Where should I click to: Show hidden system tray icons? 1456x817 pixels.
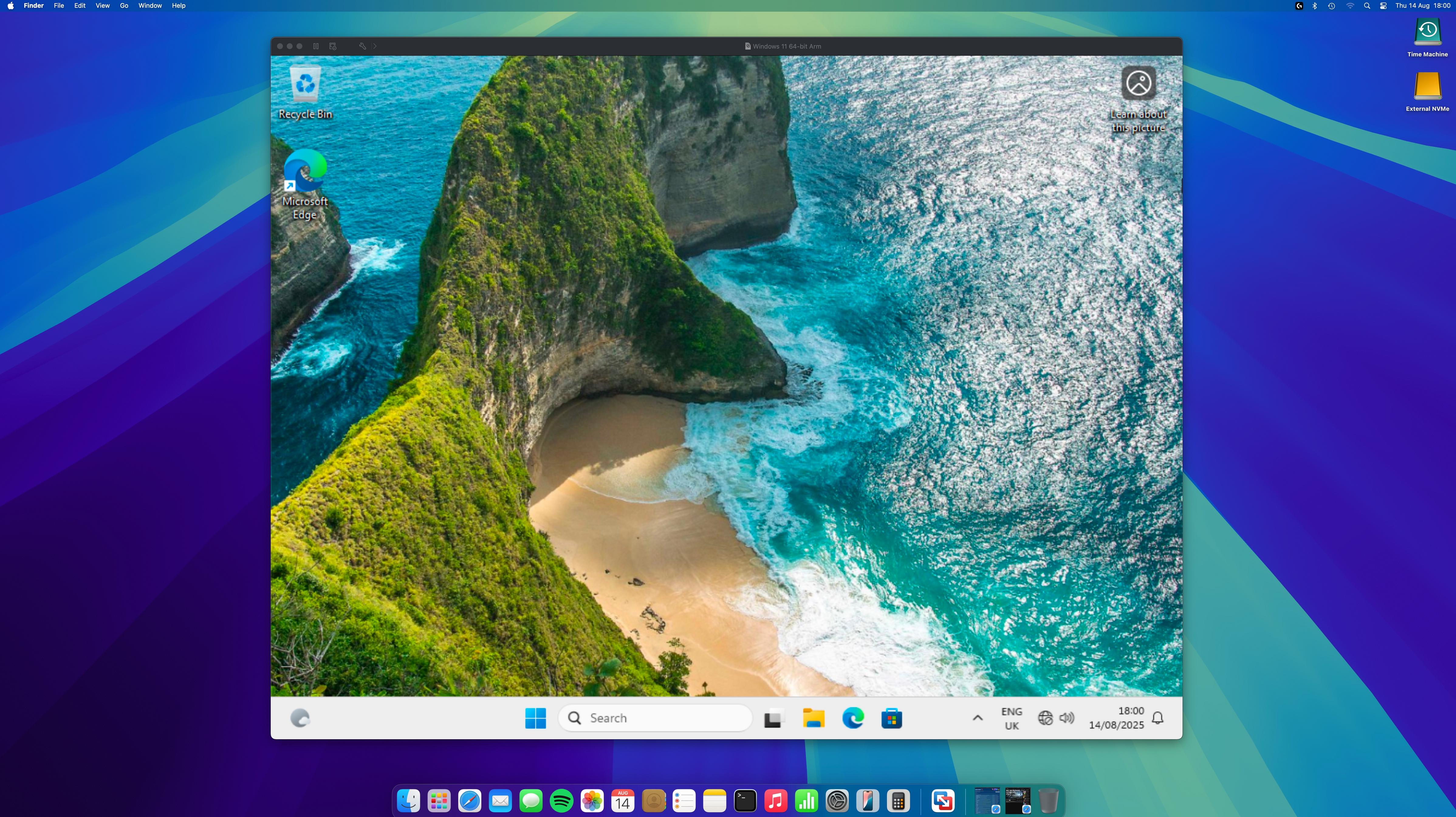977,718
